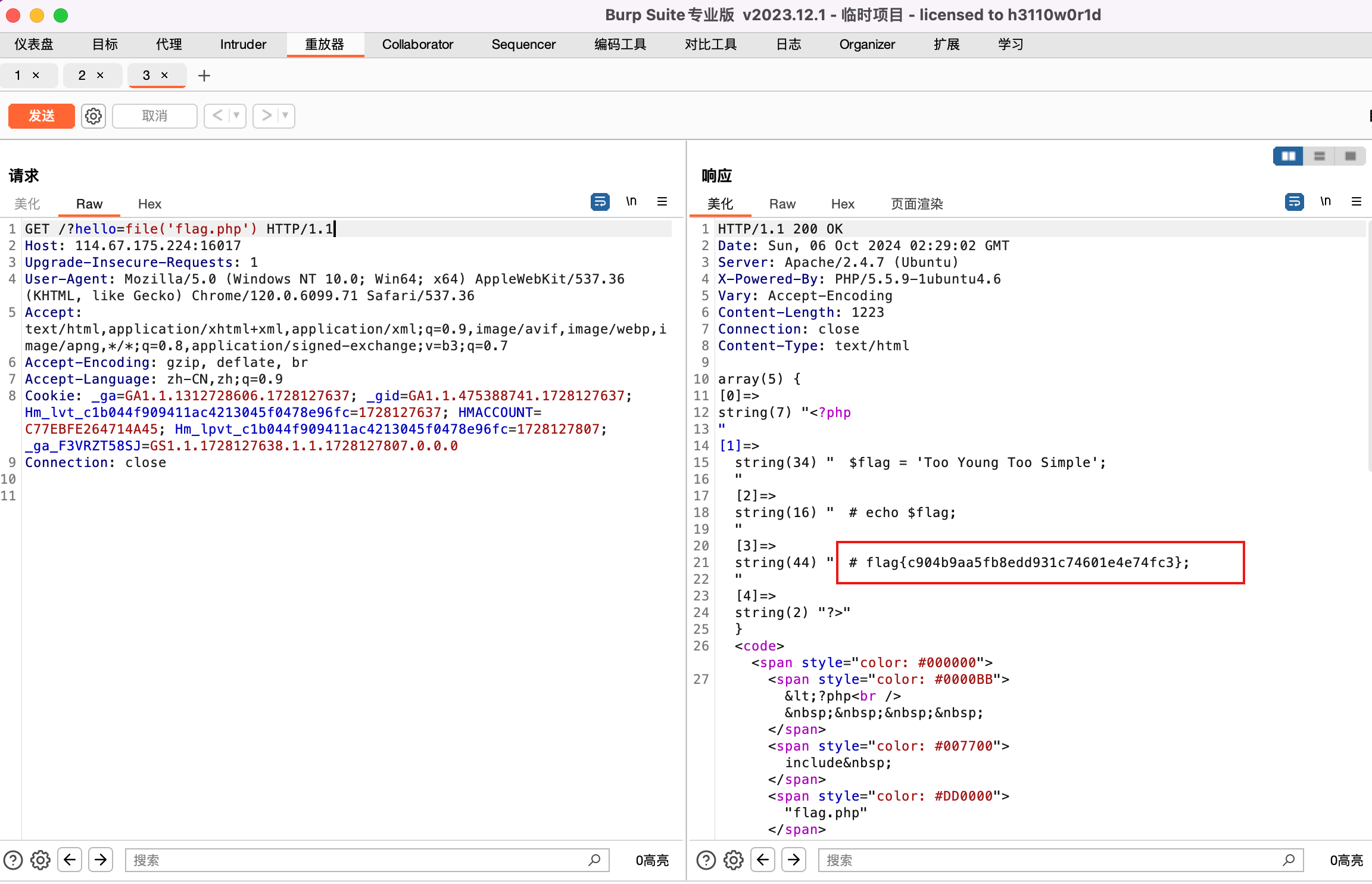Click the request search input field

point(357,860)
